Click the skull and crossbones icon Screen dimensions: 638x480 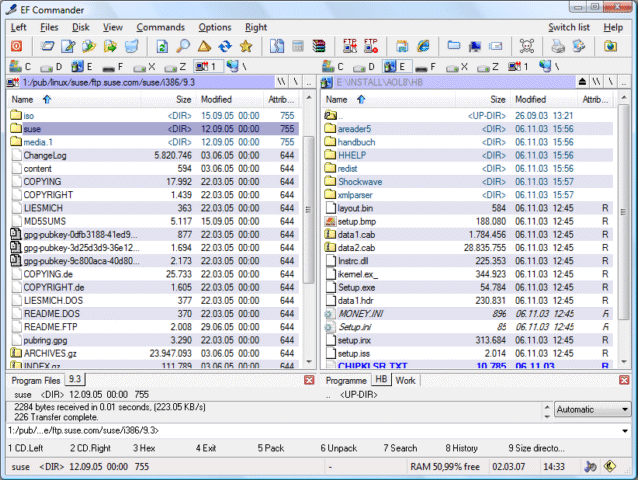[526, 46]
